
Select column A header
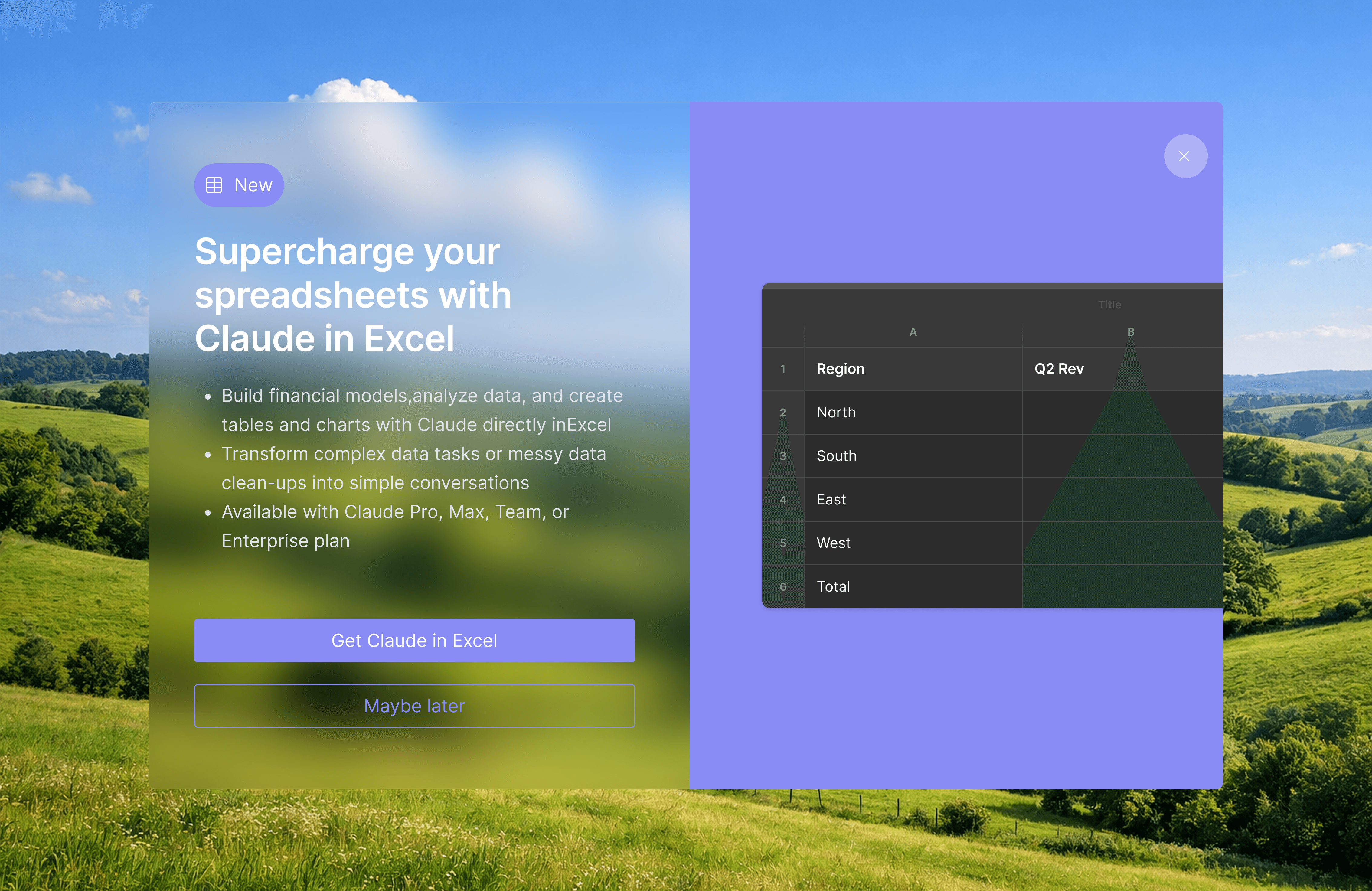[x=913, y=332]
